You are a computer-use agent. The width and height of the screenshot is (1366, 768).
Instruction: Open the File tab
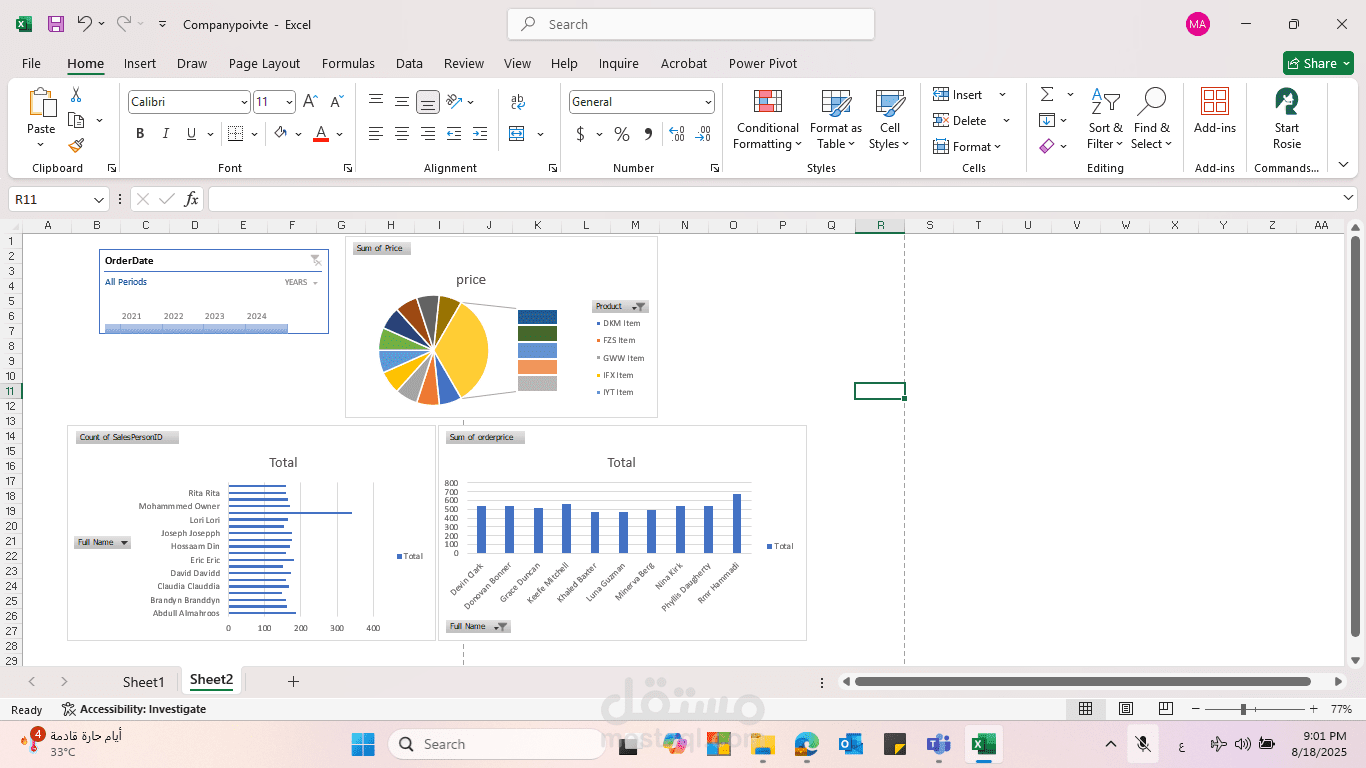point(31,63)
